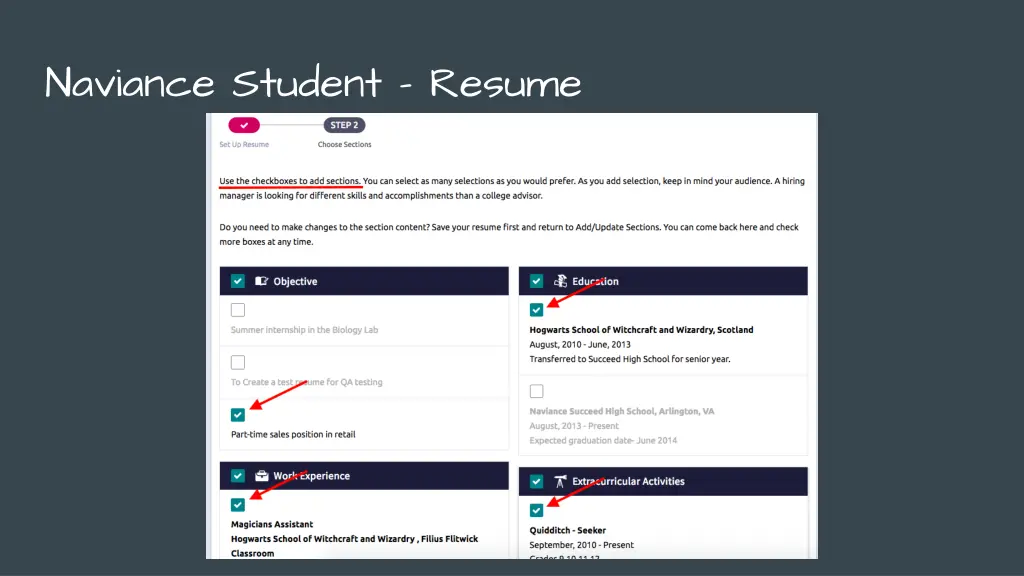
Task: Click the underlined 'Use the checkboxes to add sections' text
Action: (x=290, y=181)
